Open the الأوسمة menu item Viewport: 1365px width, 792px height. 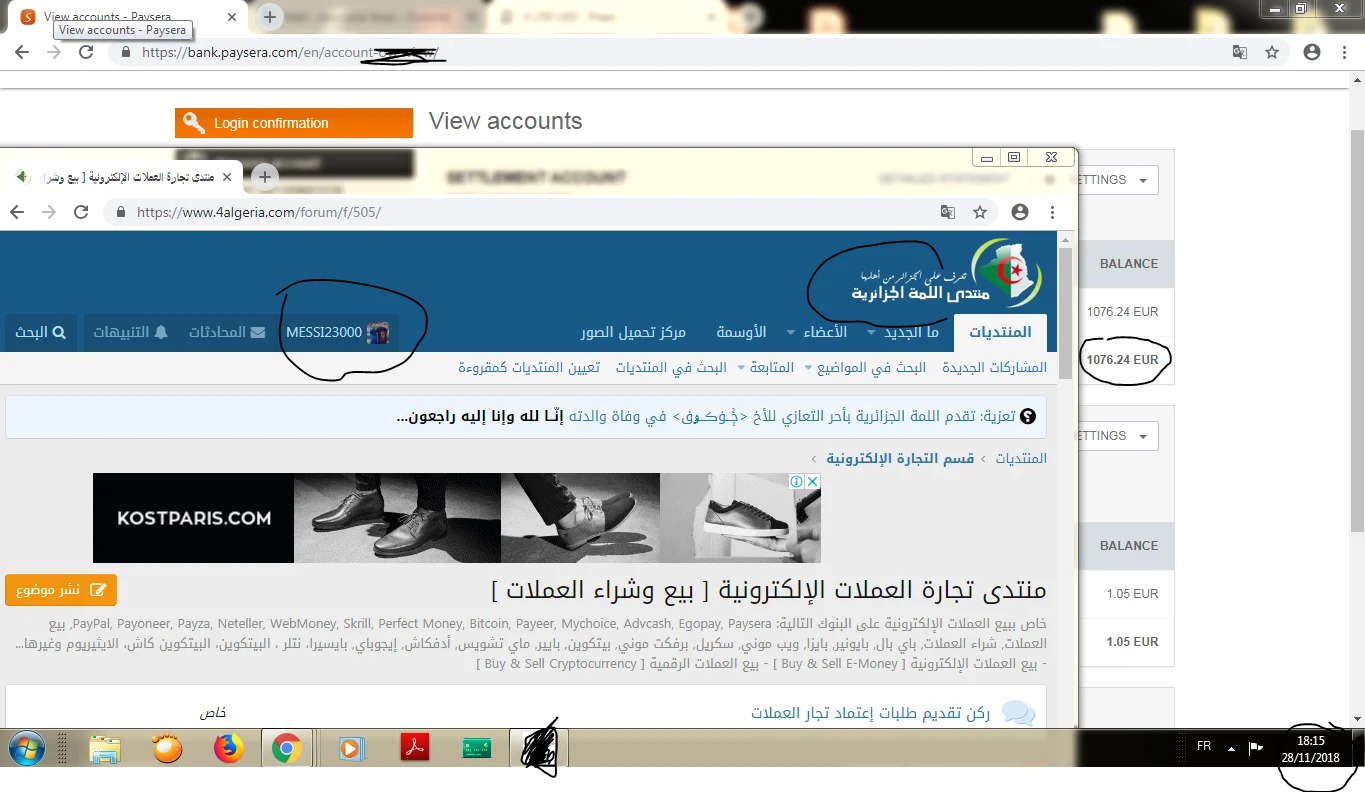point(741,332)
